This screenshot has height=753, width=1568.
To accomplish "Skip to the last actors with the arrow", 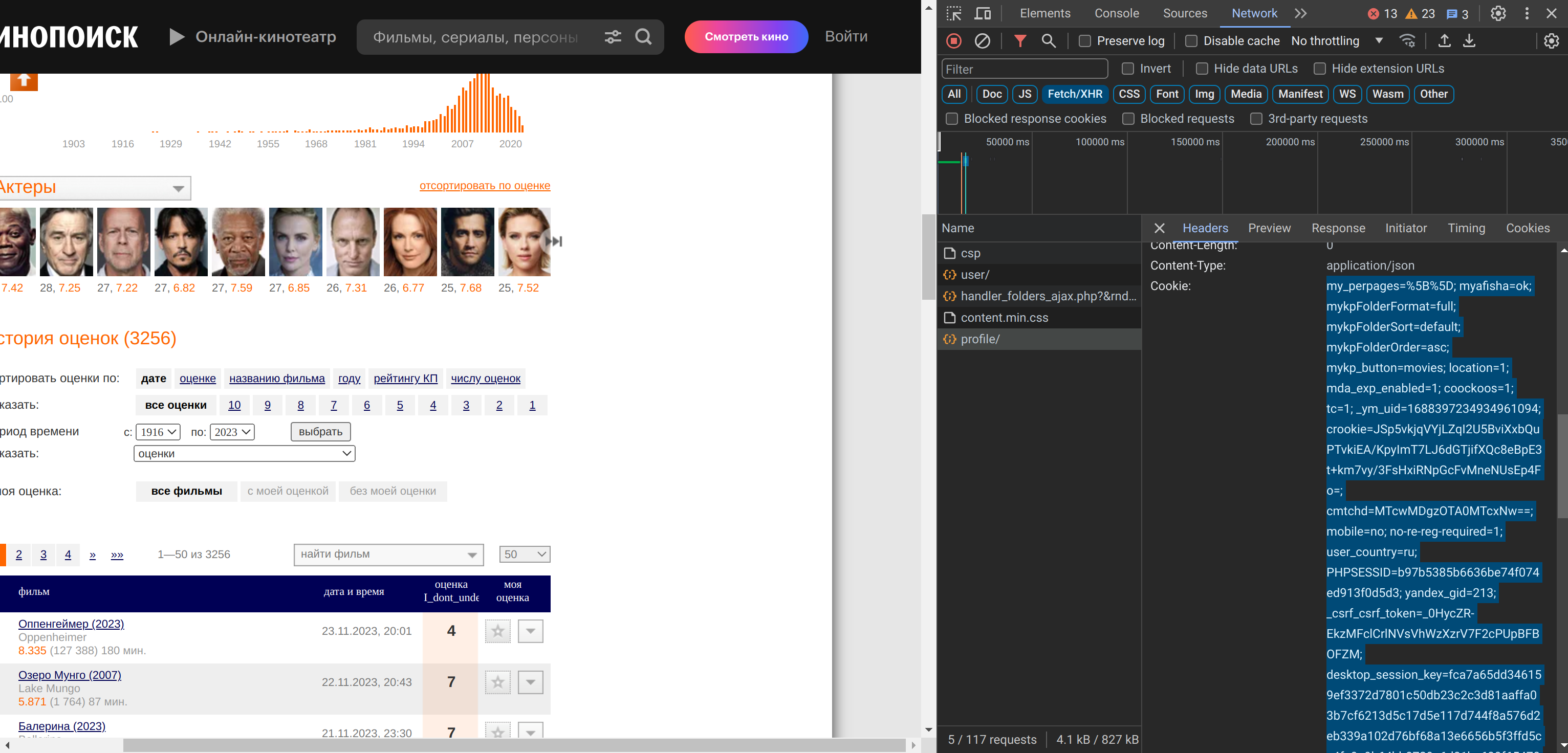I will (553, 241).
